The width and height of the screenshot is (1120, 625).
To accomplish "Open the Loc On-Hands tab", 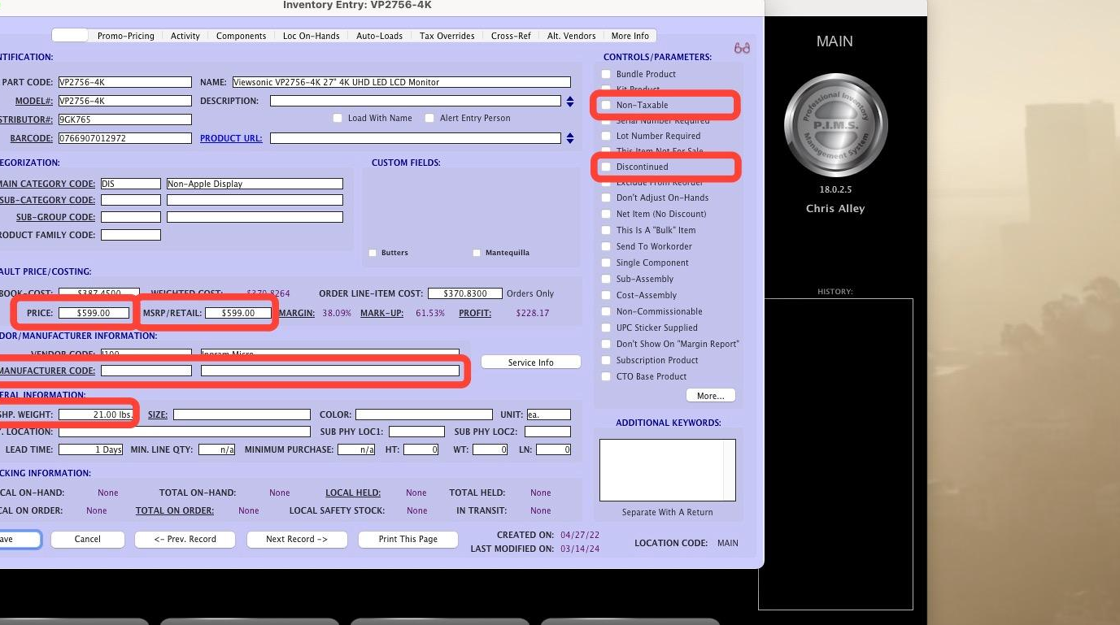I will [311, 36].
